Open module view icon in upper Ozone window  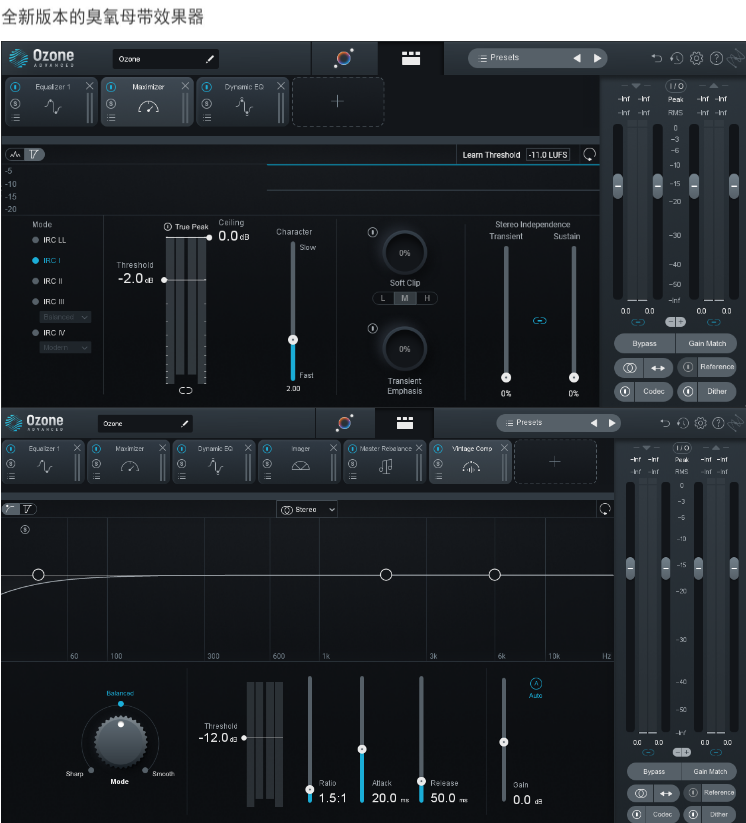(411, 58)
